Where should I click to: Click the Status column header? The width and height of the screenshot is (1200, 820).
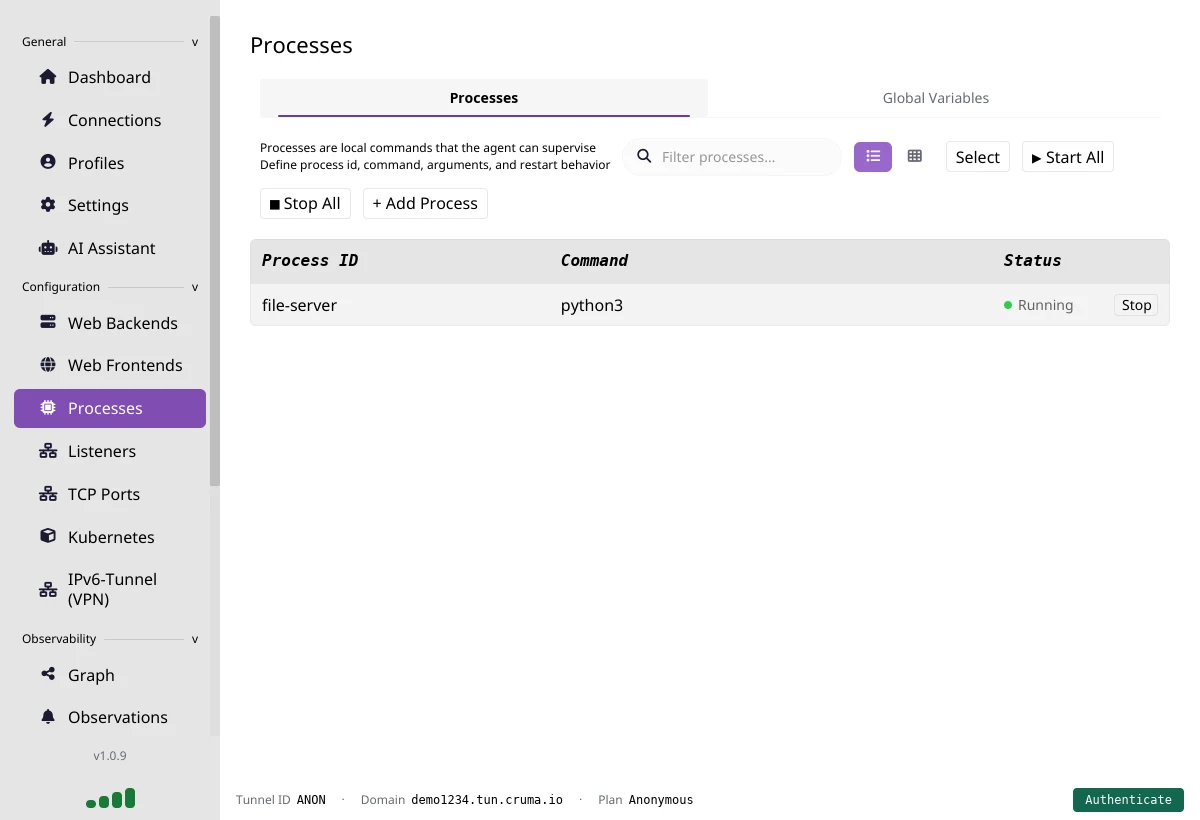pyautogui.click(x=1032, y=260)
